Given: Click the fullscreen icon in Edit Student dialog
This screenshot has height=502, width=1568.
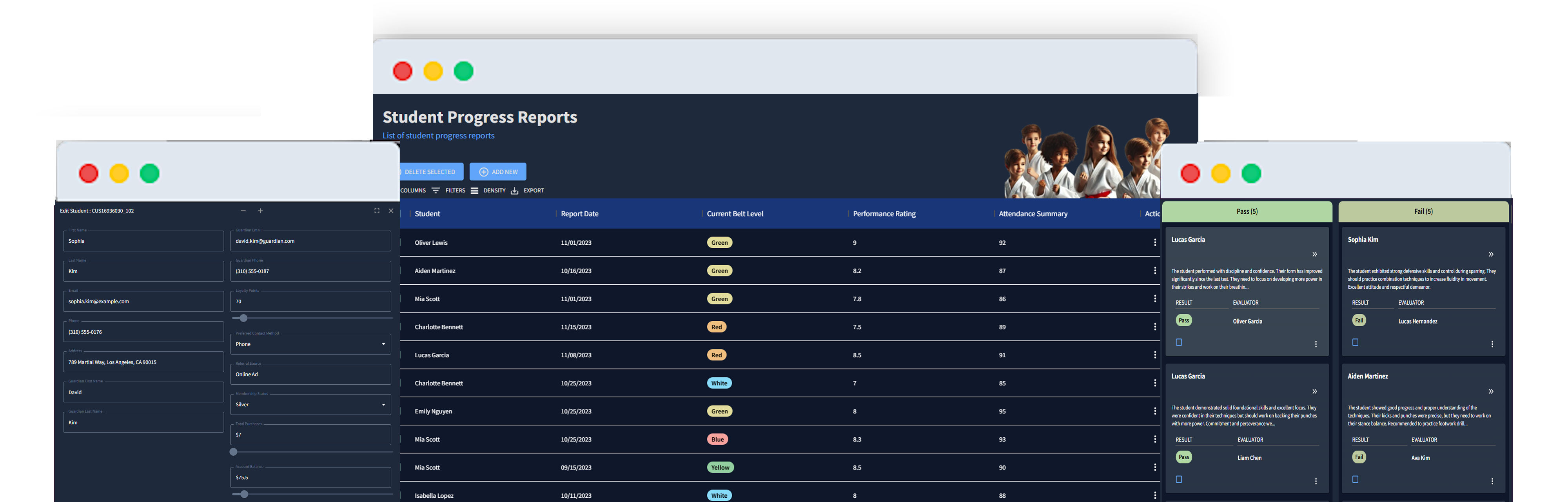Looking at the screenshot, I should coord(376,210).
